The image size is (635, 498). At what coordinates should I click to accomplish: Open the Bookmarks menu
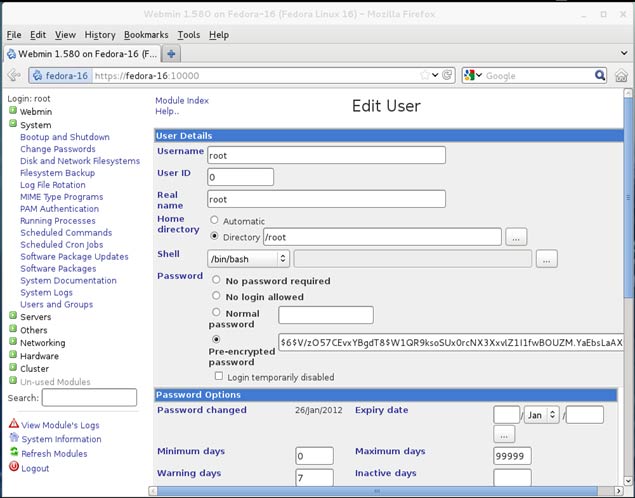coord(146,35)
